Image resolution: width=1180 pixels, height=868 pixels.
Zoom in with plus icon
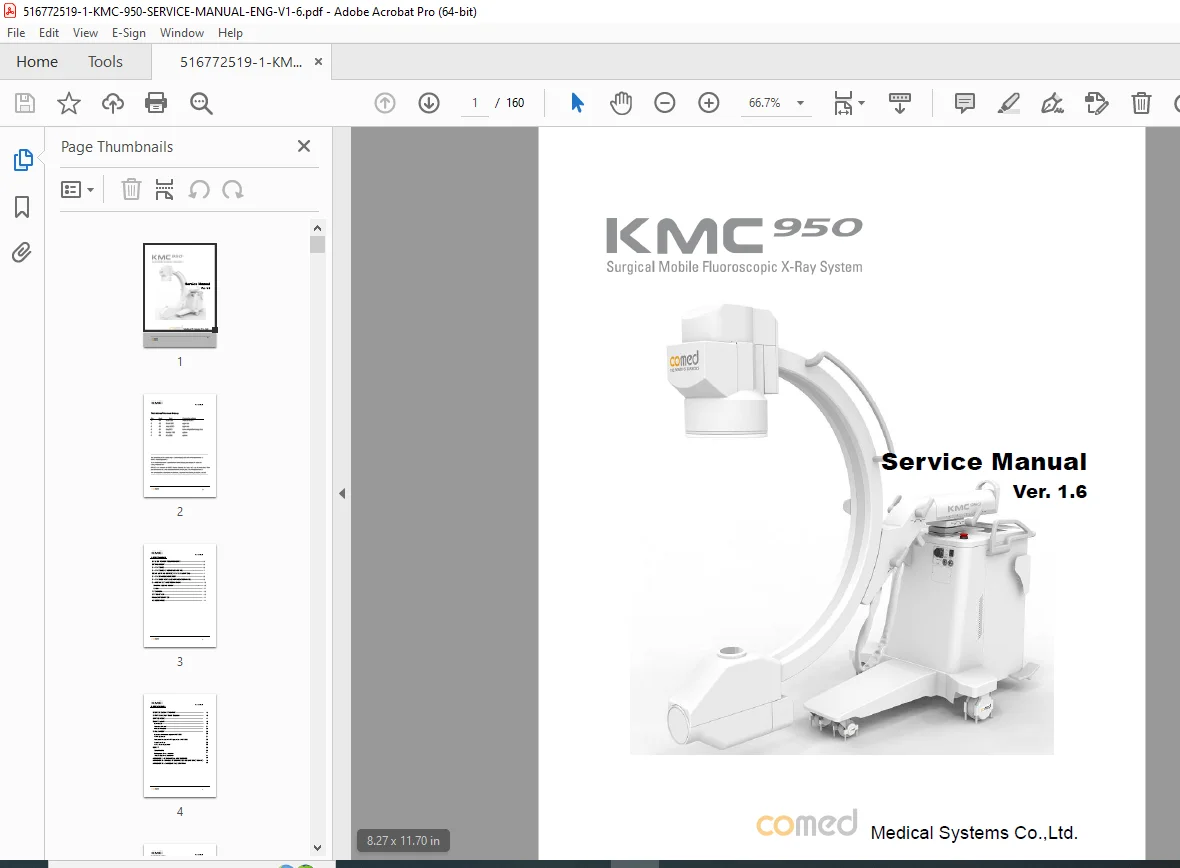click(709, 103)
